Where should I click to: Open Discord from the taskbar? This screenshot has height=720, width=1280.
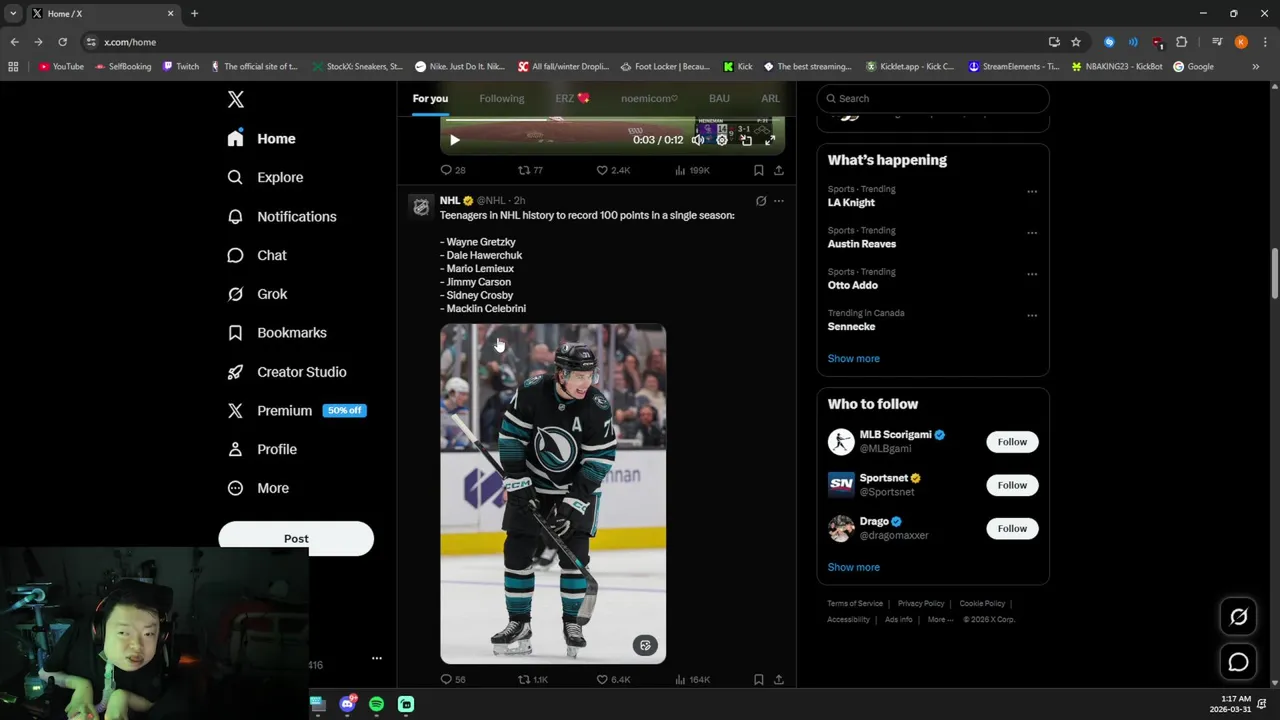pyautogui.click(x=347, y=704)
